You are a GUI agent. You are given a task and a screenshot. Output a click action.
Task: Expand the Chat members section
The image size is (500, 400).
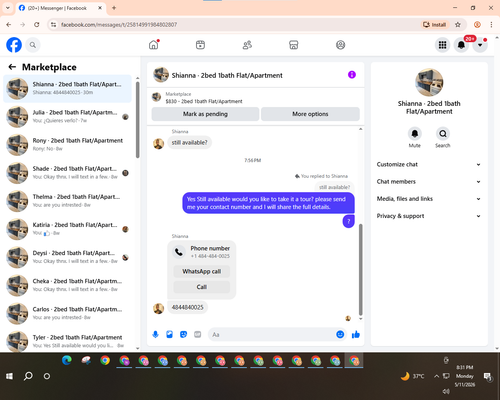[x=429, y=182]
